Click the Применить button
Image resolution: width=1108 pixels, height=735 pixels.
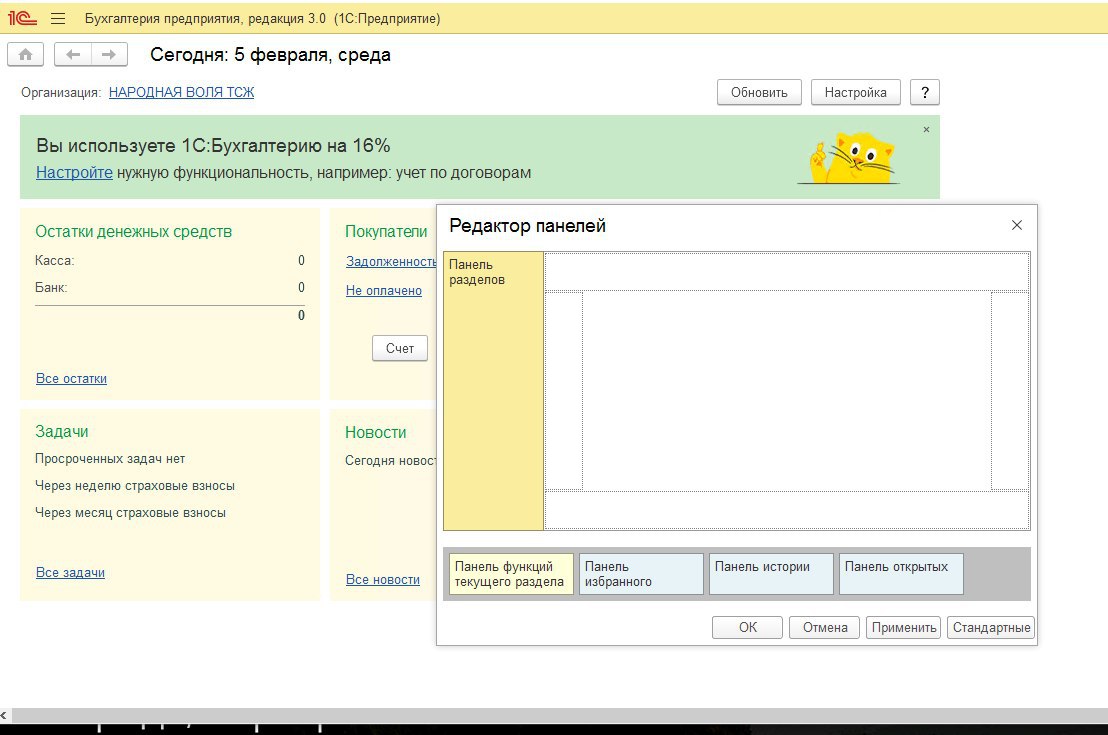[x=904, y=628]
